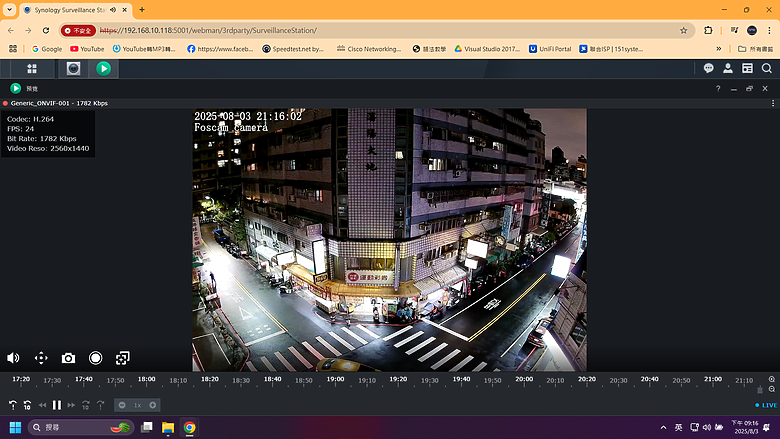The width and height of the screenshot is (780, 439).
Task: Show hidden system tray icons
Action: (x=663, y=427)
